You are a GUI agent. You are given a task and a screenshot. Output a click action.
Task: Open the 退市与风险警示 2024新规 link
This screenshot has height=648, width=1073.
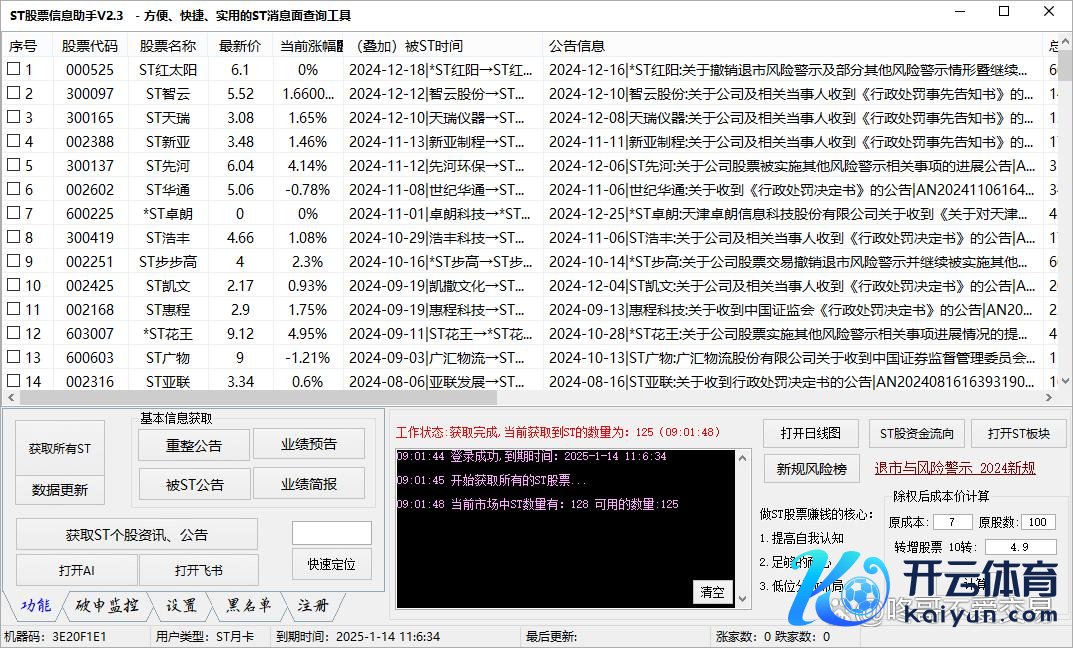point(954,467)
